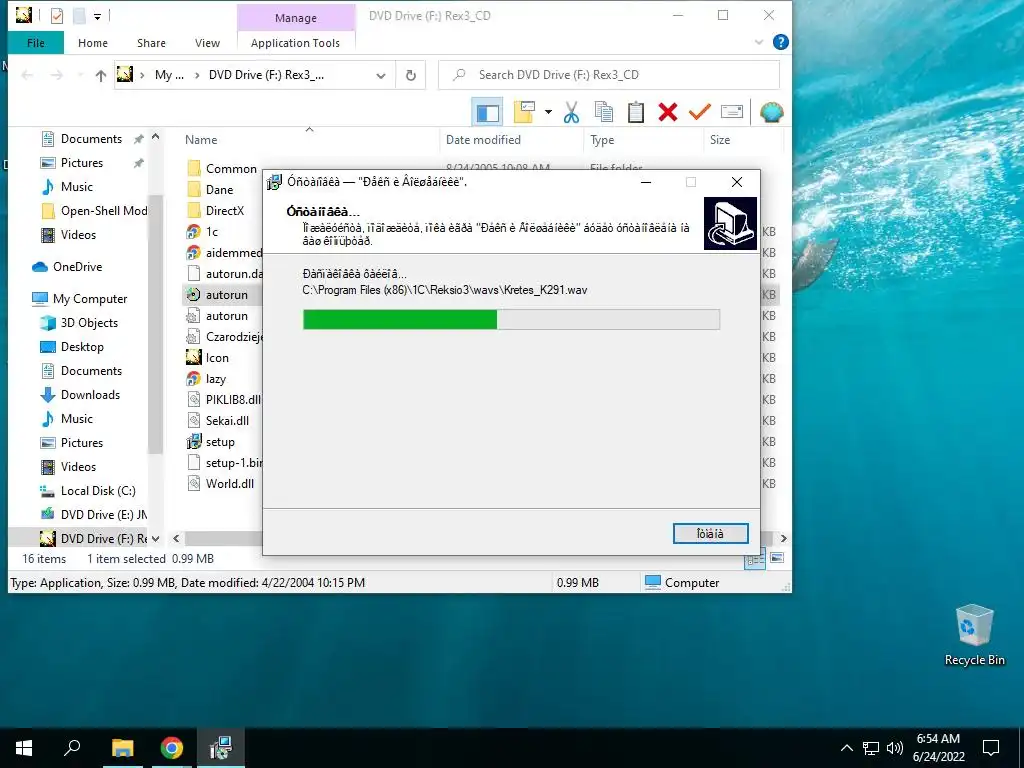Open the Application Tools tab
The width and height of the screenshot is (1024, 768).
pyautogui.click(x=295, y=43)
